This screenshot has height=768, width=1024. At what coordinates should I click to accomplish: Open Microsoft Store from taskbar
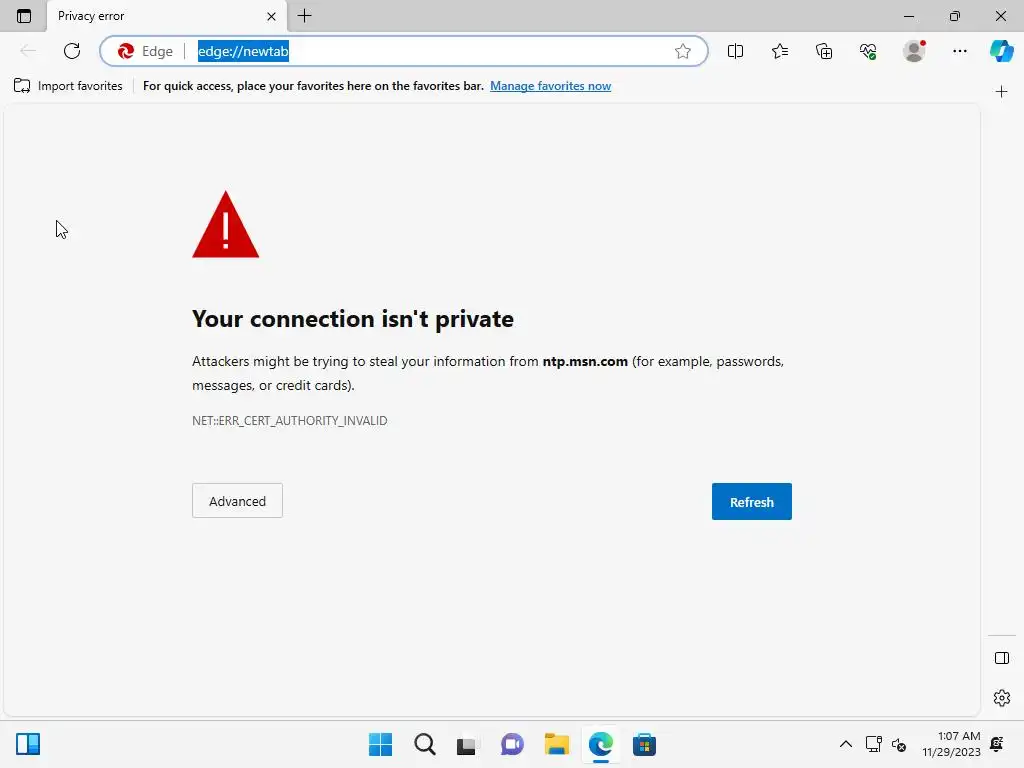click(644, 744)
